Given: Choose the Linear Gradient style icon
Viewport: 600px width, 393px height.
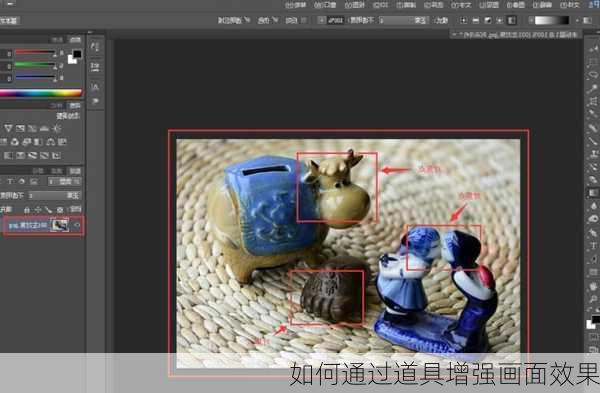Looking at the screenshot, I should point(512,20).
